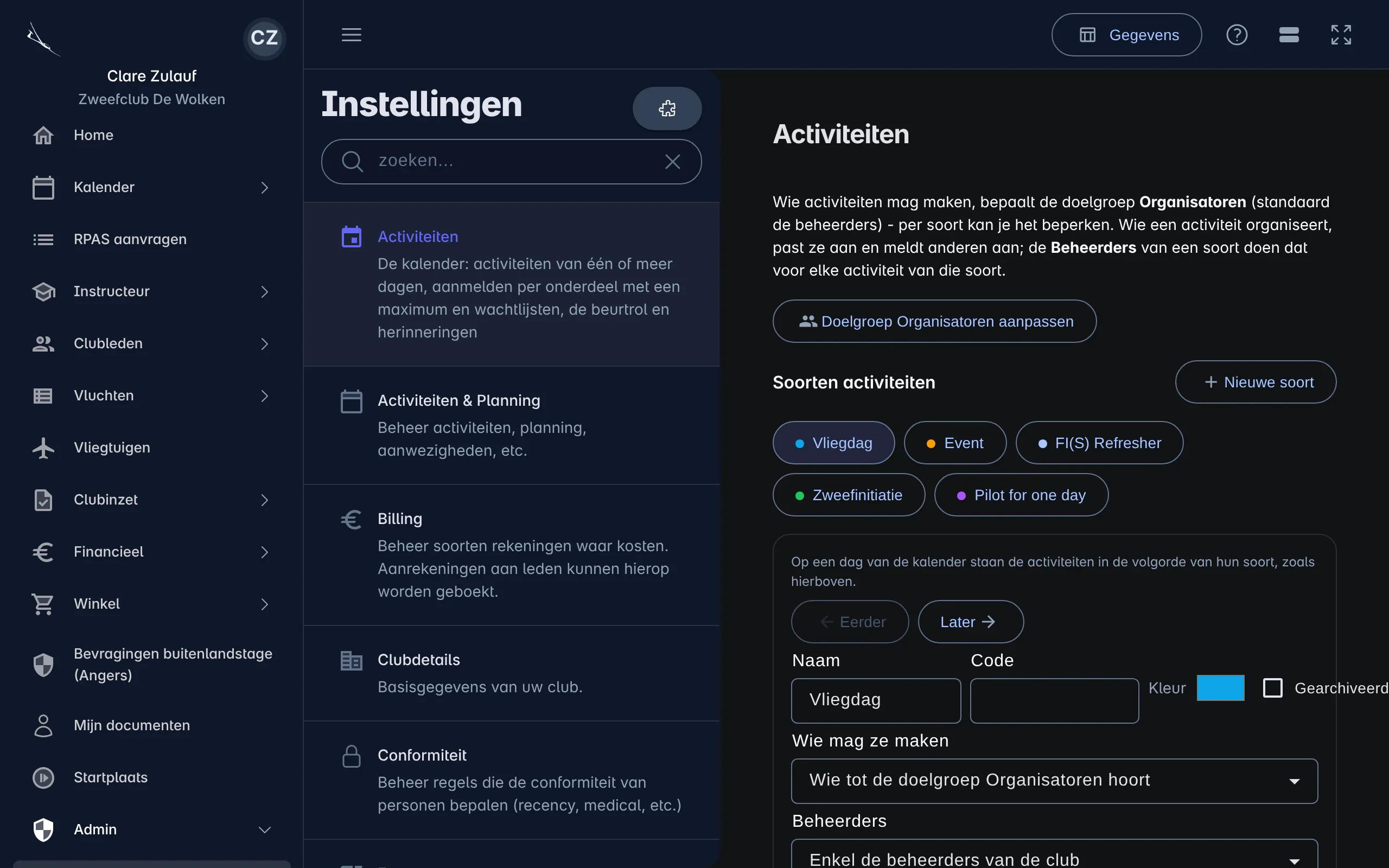Toggle the Gearchiveerd checkbox
This screenshot has width=1389, height=868.
pos(1272,688)
